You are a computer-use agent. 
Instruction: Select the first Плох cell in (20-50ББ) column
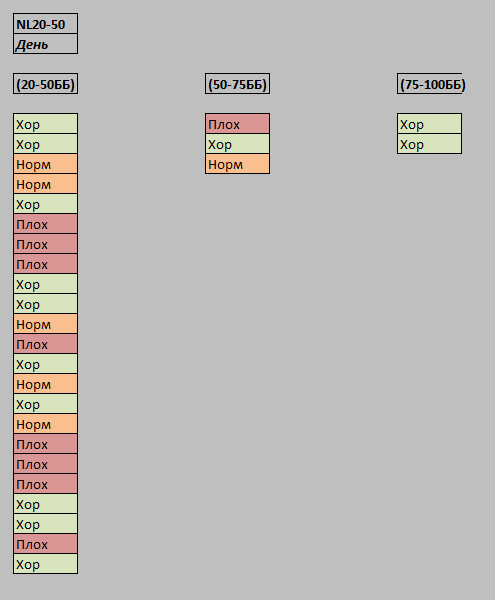click(x=46, y=224)
